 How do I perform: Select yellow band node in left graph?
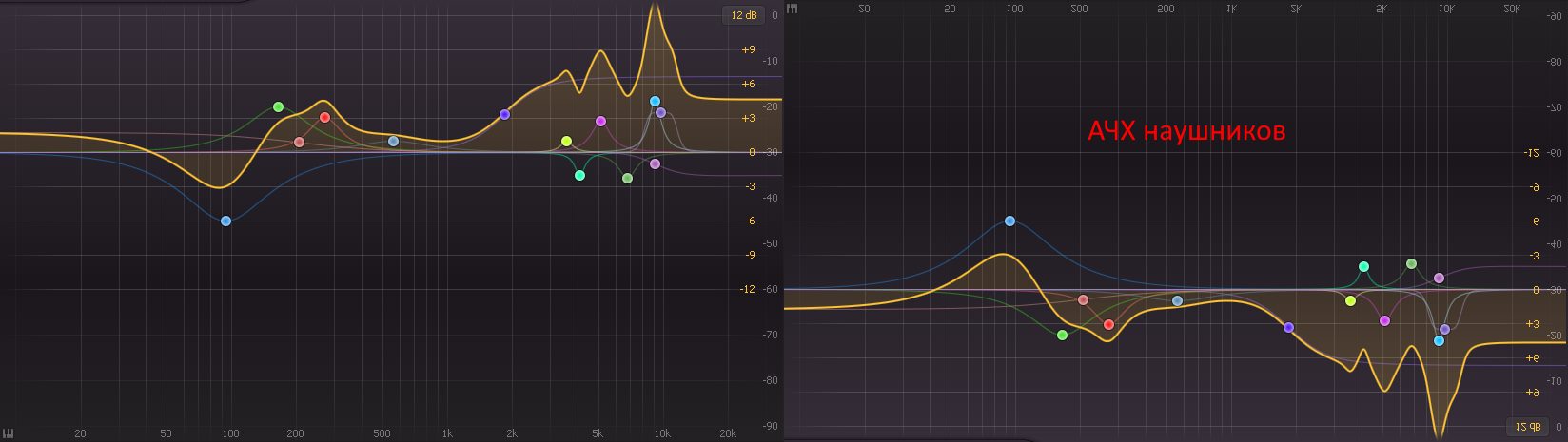pyautogui.click(x=566, y=142)
